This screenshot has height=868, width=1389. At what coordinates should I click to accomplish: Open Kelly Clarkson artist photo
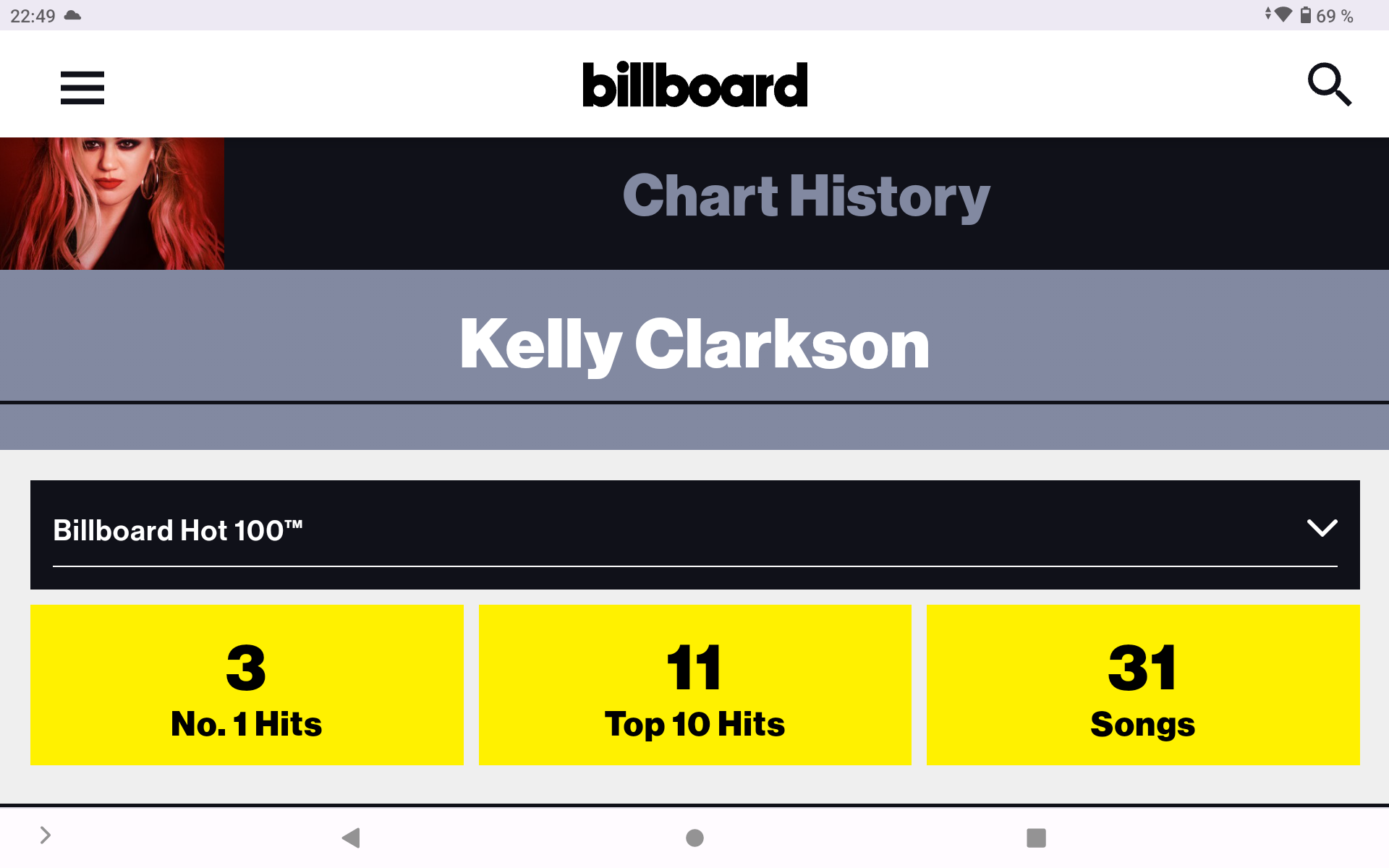(112, 203)
